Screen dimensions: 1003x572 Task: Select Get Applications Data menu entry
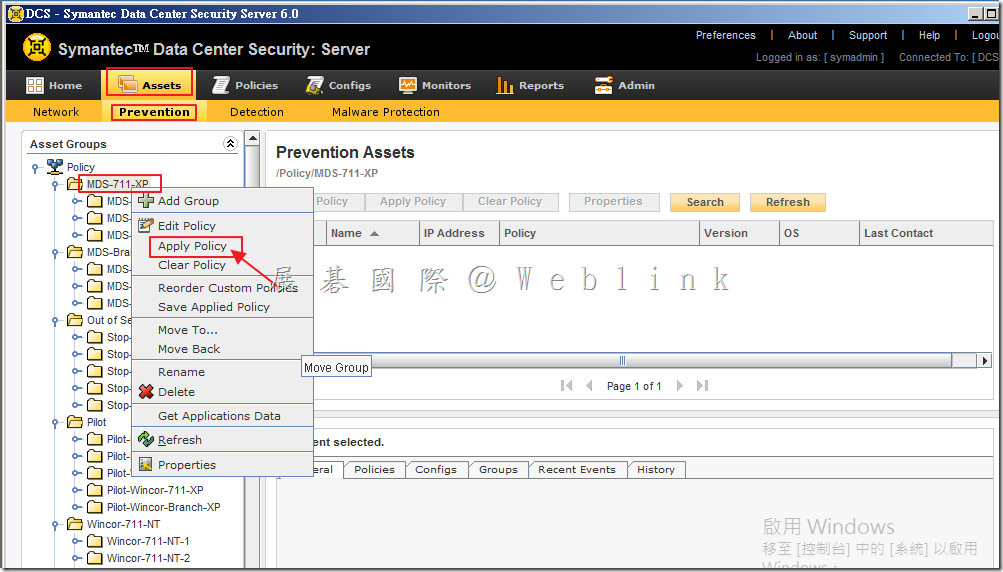pos(222,416)
